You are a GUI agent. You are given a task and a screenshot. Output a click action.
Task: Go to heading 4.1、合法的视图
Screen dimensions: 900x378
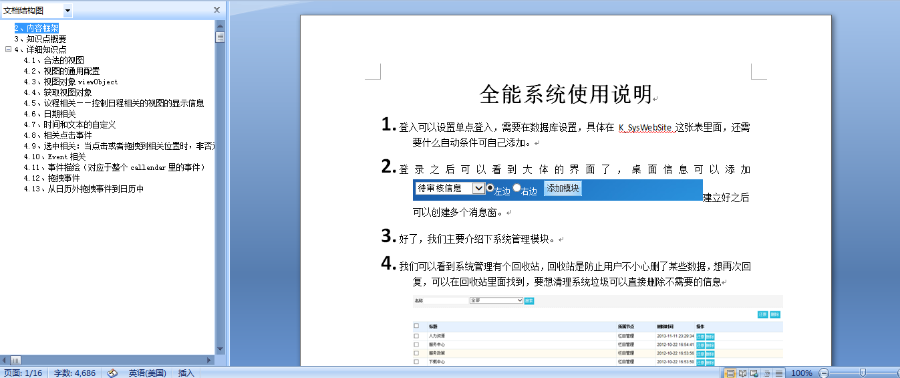pos(54,60)
